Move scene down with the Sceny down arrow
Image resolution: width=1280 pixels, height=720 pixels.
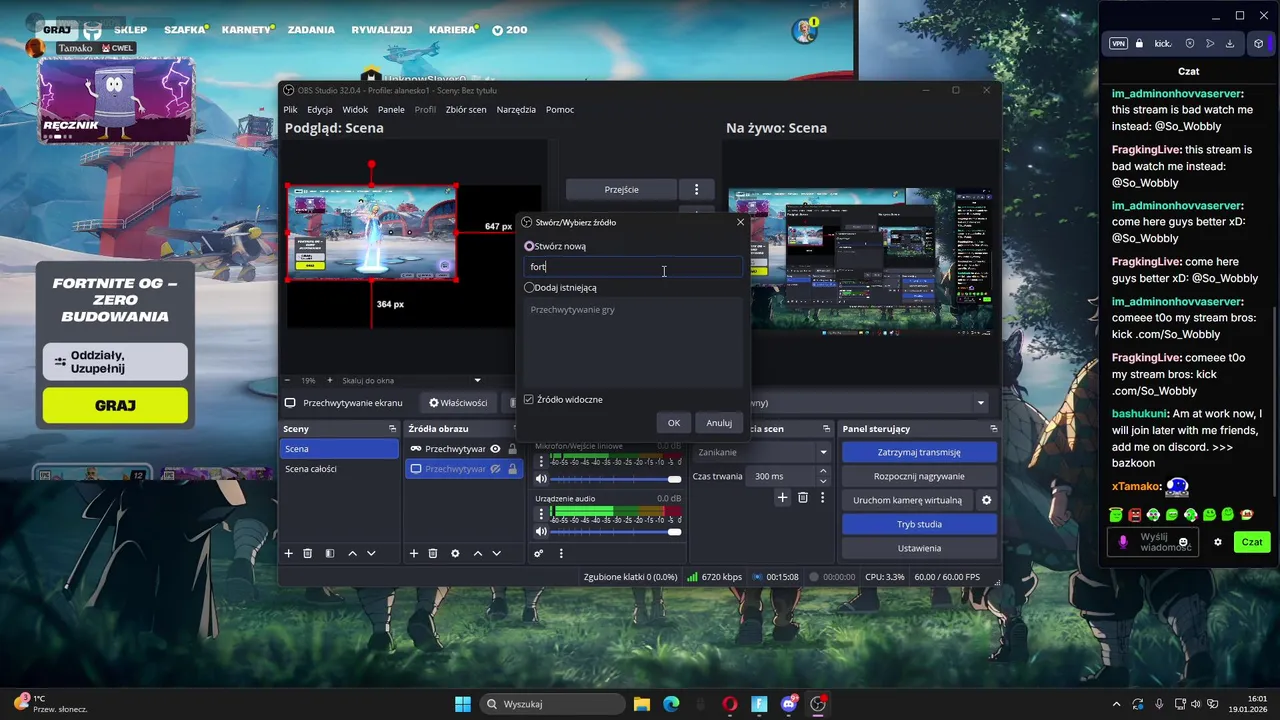click(x=371, y=553)
